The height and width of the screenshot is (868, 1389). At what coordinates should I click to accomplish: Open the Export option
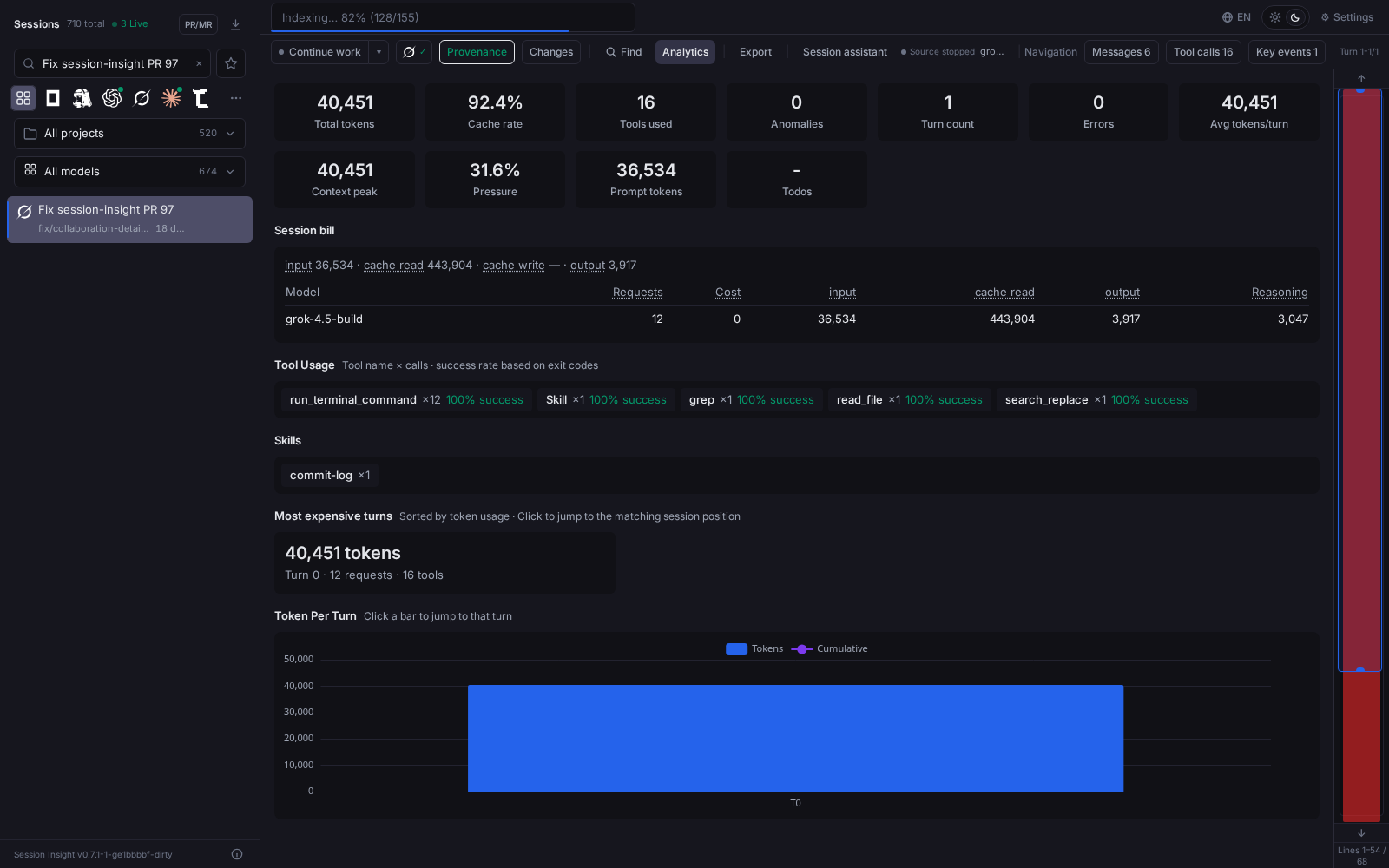tap(755, 52)
